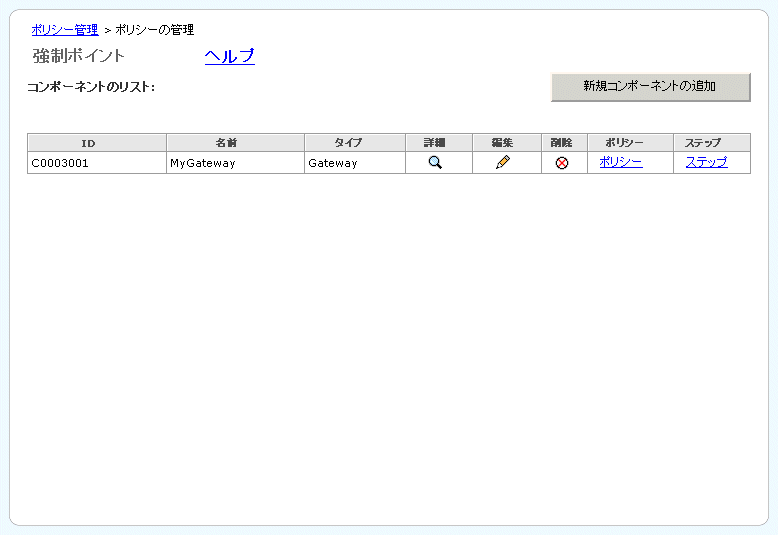Click ポリシーの管理 breadcrumb text
Screen dimensions: 778x535
154,30
